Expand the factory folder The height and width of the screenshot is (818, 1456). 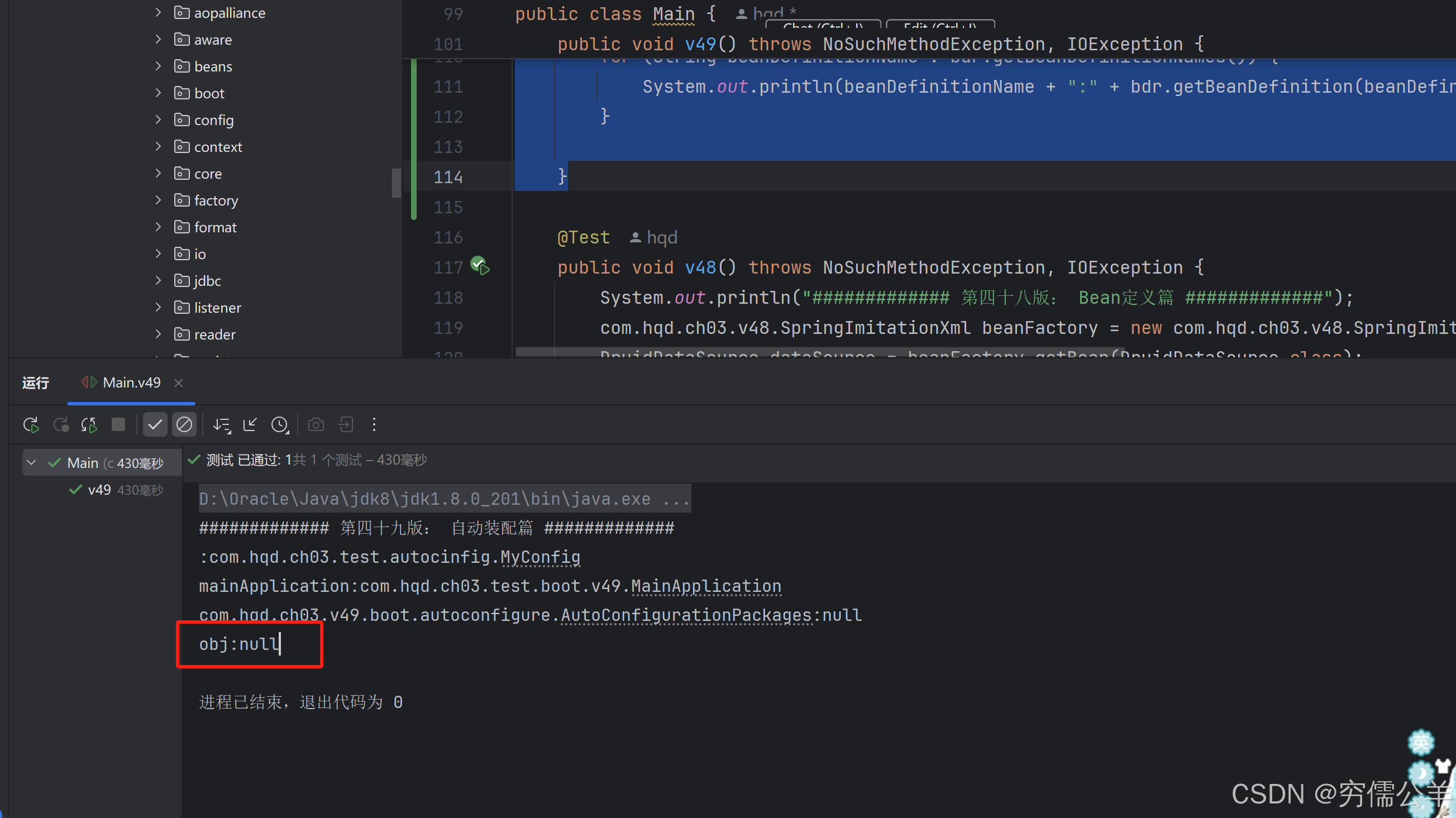pos(158,200)
